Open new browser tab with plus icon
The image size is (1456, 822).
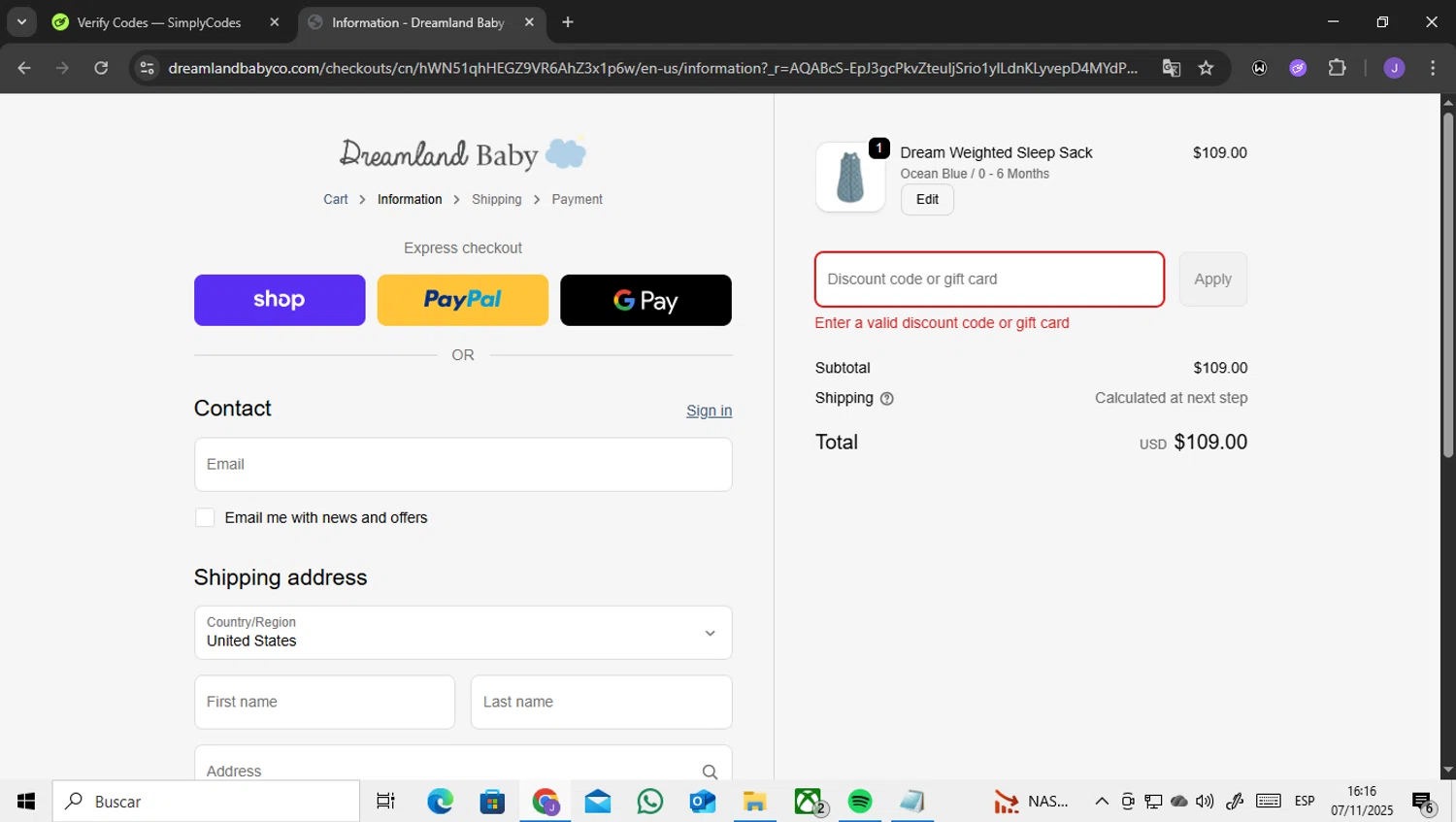click(x=568, y=22)
